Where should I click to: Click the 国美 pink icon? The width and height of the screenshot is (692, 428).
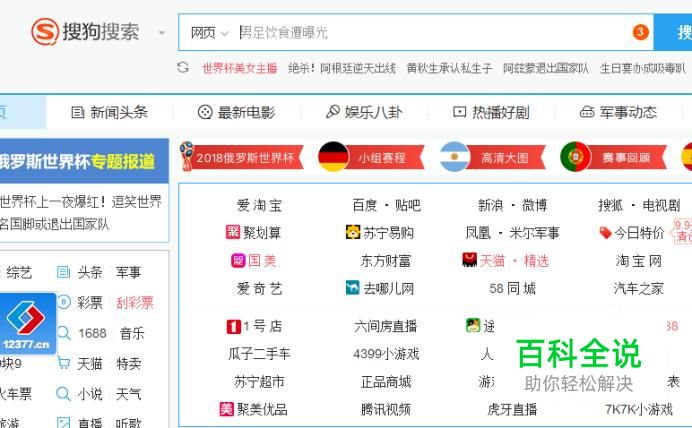[x=238, y=260]
